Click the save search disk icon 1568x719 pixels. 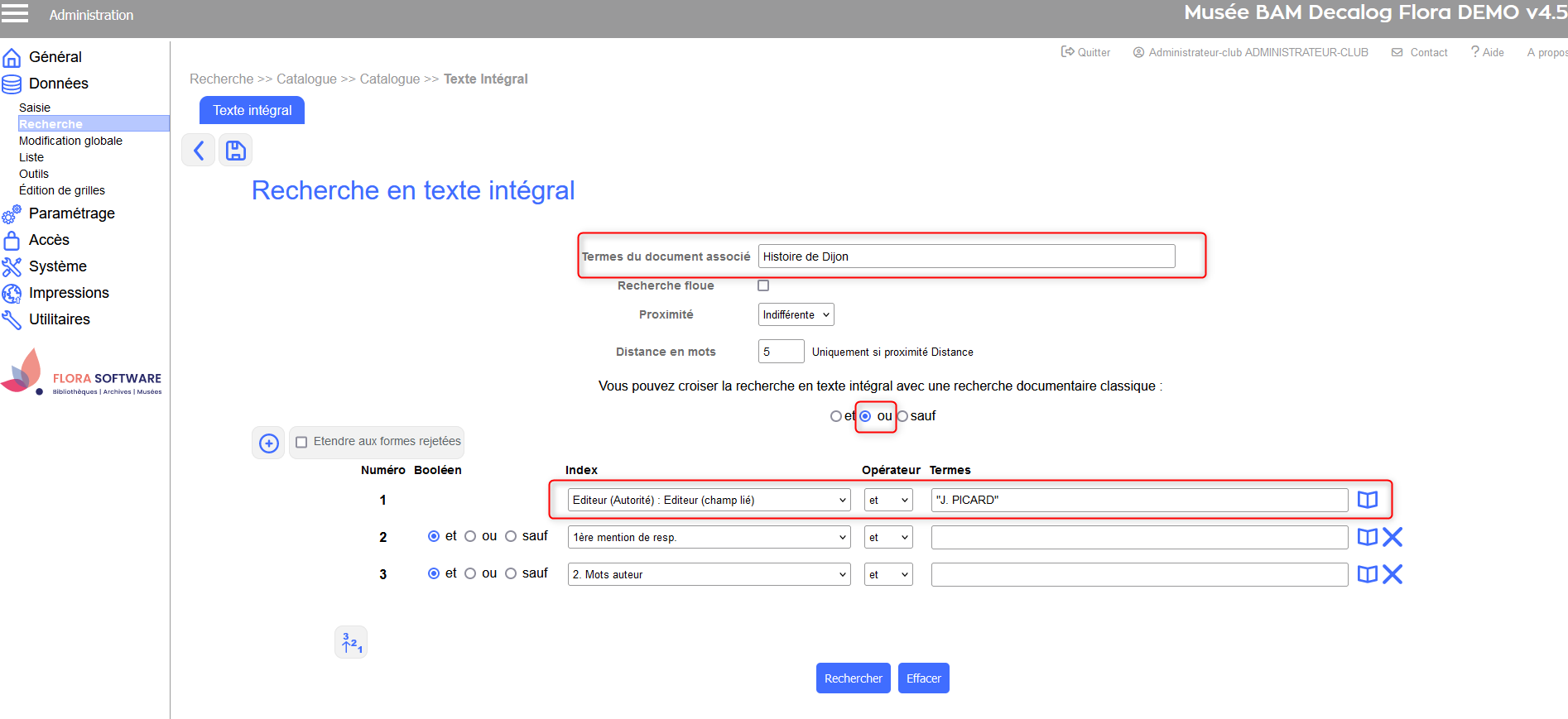point(236,151)
